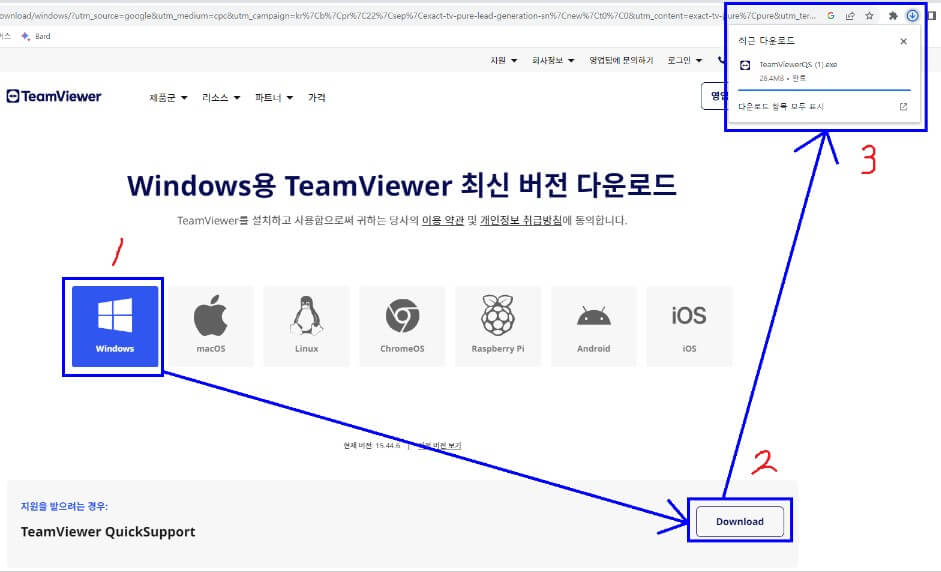941x572 pixels.
Task: Click the TeamViewer QuickSupport heading text
Action: click(x=108, y=532)
